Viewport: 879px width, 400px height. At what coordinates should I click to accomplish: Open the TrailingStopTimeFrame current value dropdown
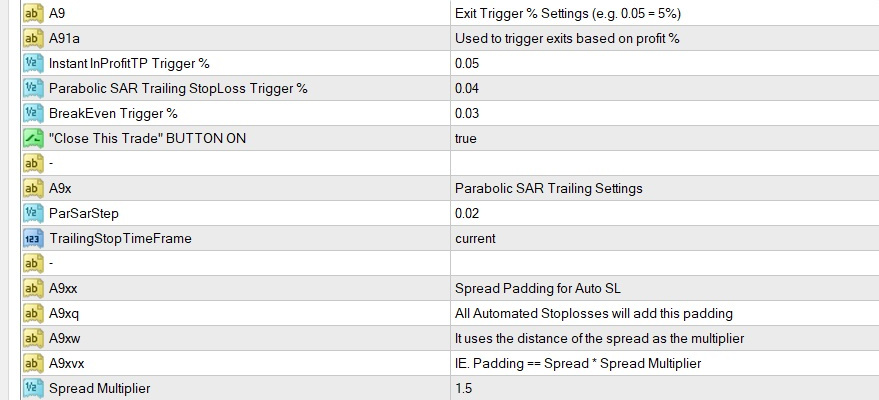[475, 238]
